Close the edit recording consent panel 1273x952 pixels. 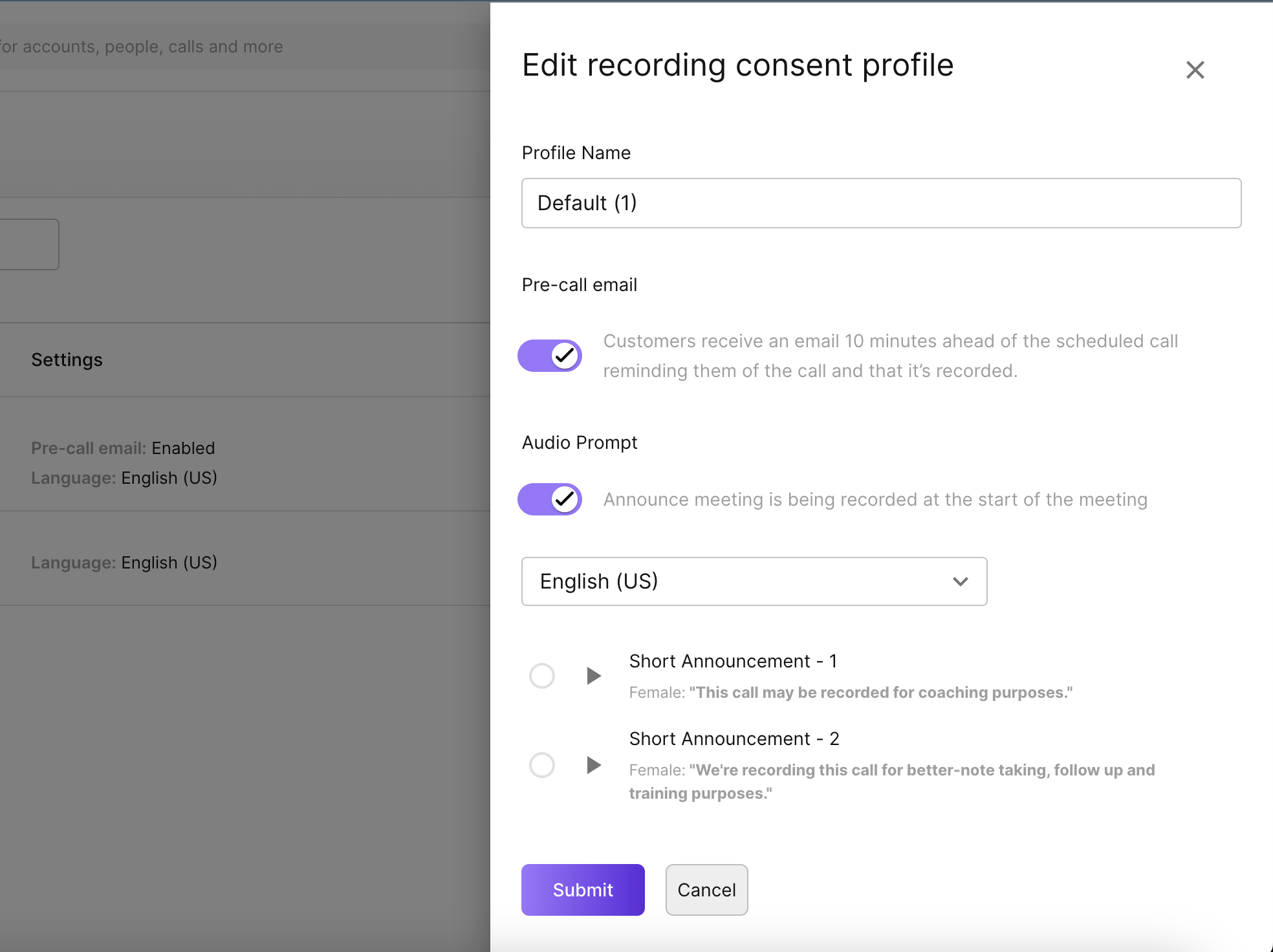coord(1195,70)
